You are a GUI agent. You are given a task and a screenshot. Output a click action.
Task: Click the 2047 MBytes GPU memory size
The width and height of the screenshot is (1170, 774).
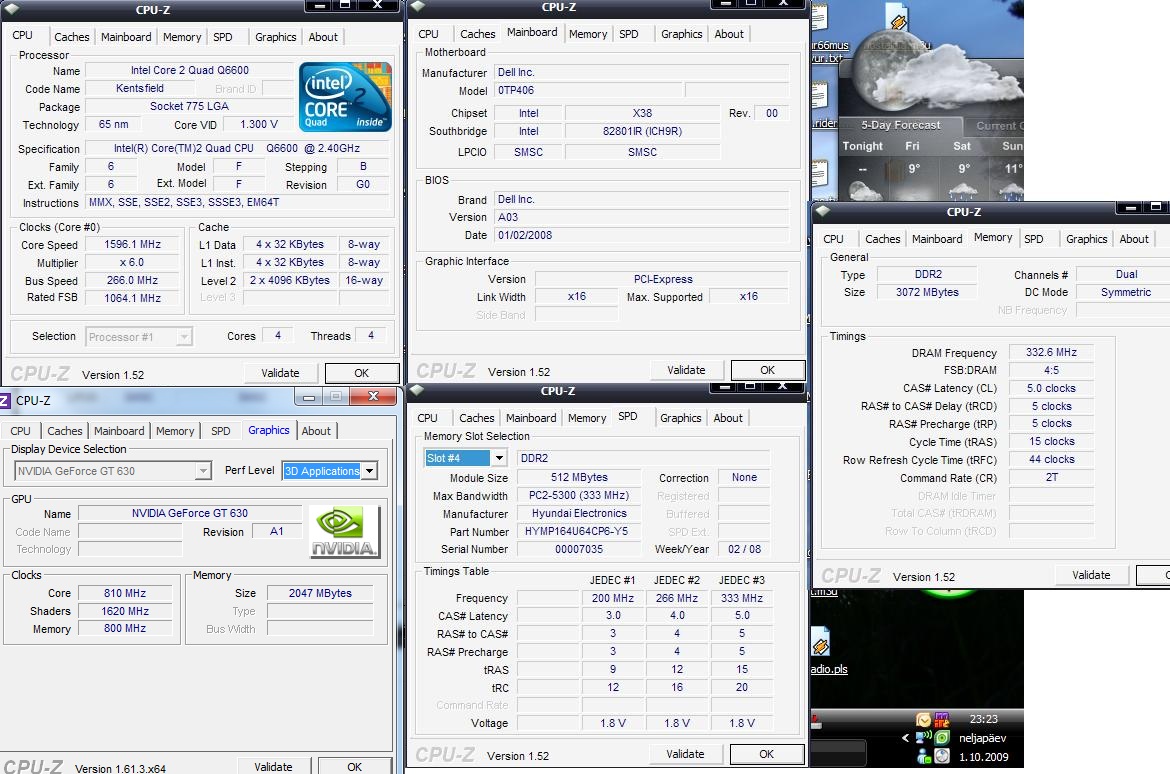pyautogui.click(x=320, y=593)
